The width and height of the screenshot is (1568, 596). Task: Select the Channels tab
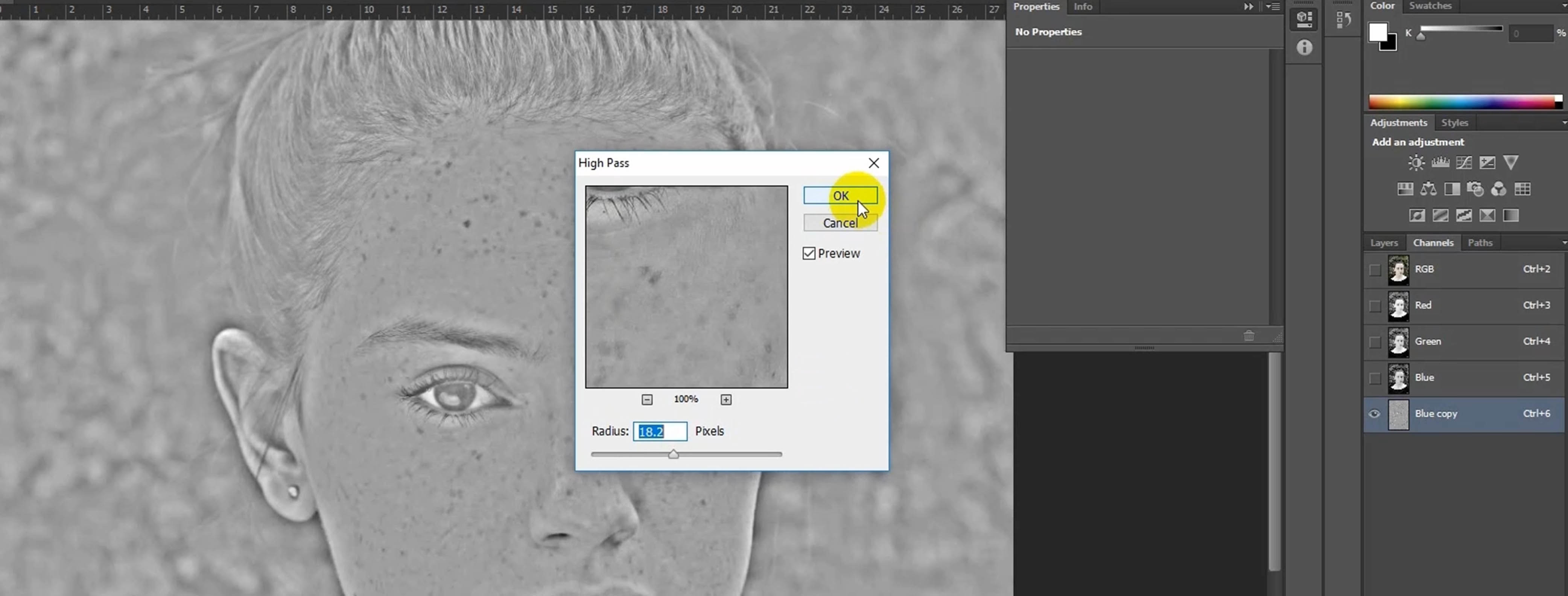tap(1433, 243)
